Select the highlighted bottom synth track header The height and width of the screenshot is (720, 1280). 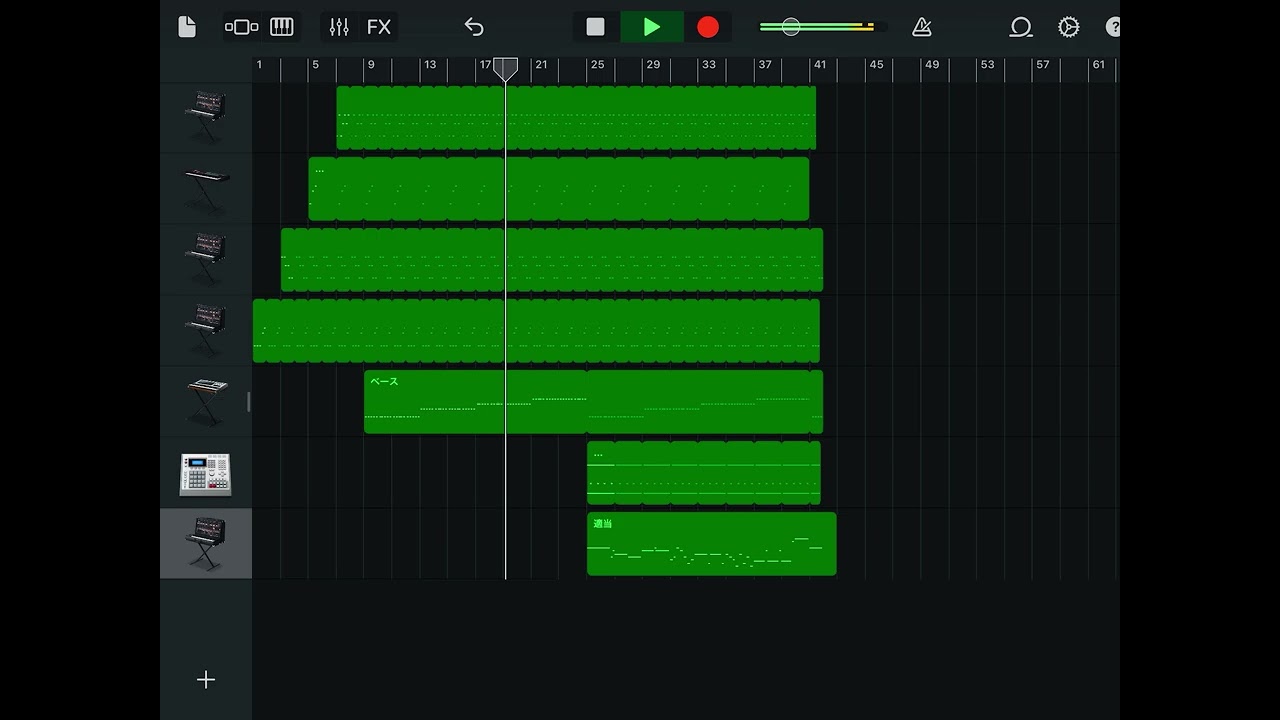206,544
